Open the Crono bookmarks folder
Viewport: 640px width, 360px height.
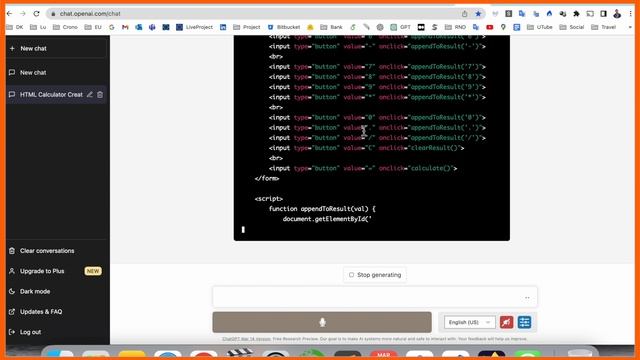[65, 27]
